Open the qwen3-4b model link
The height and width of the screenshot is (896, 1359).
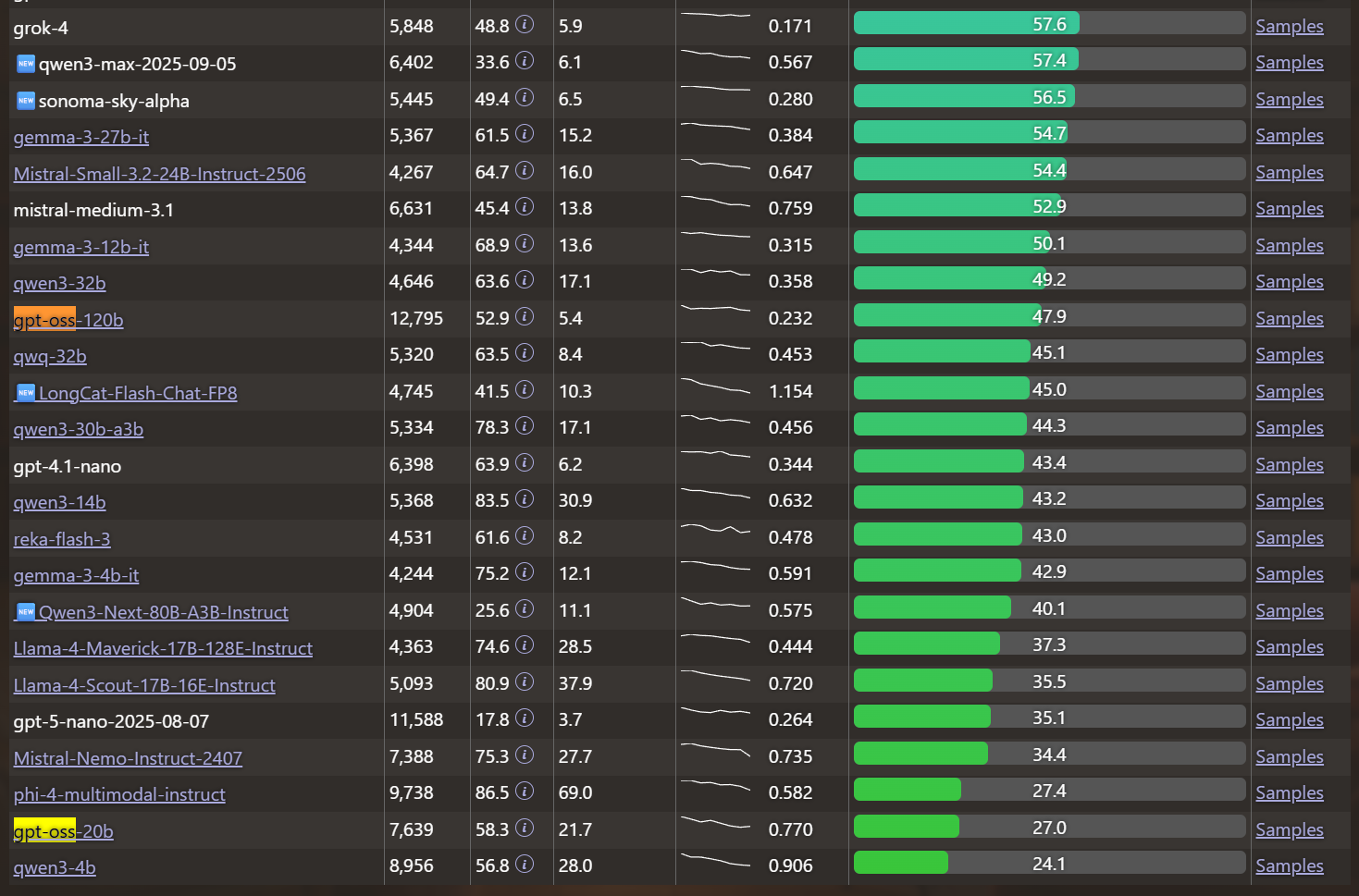[x=55, y=867]
